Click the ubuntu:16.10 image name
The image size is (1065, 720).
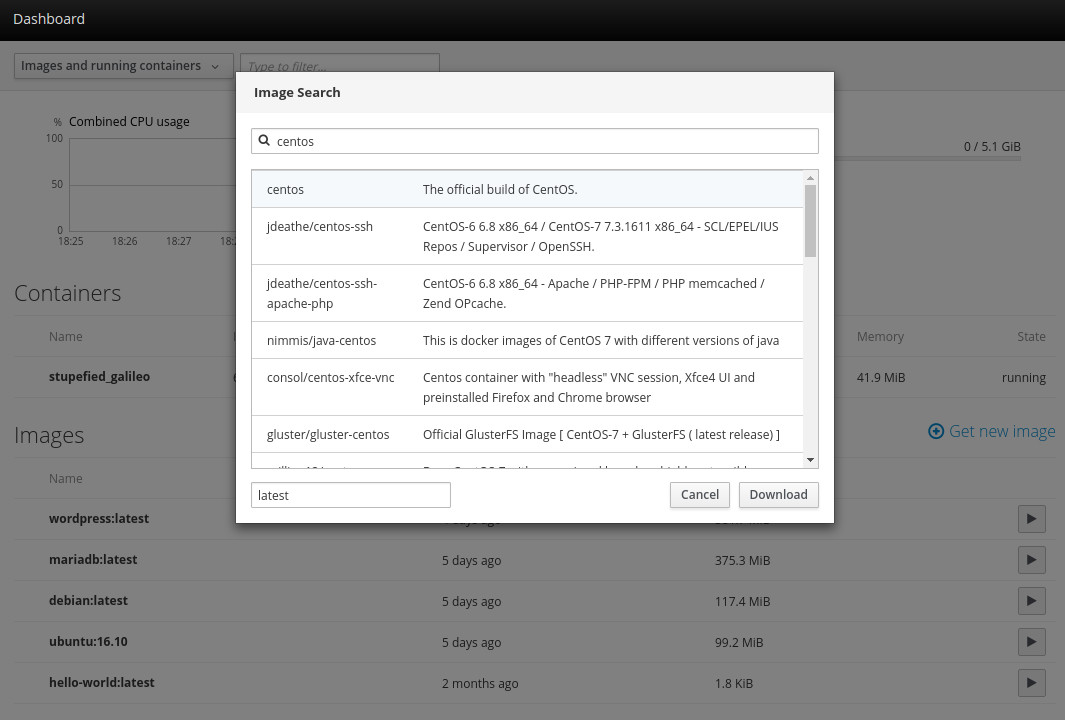pyautogui.click(x=88, y=641)
